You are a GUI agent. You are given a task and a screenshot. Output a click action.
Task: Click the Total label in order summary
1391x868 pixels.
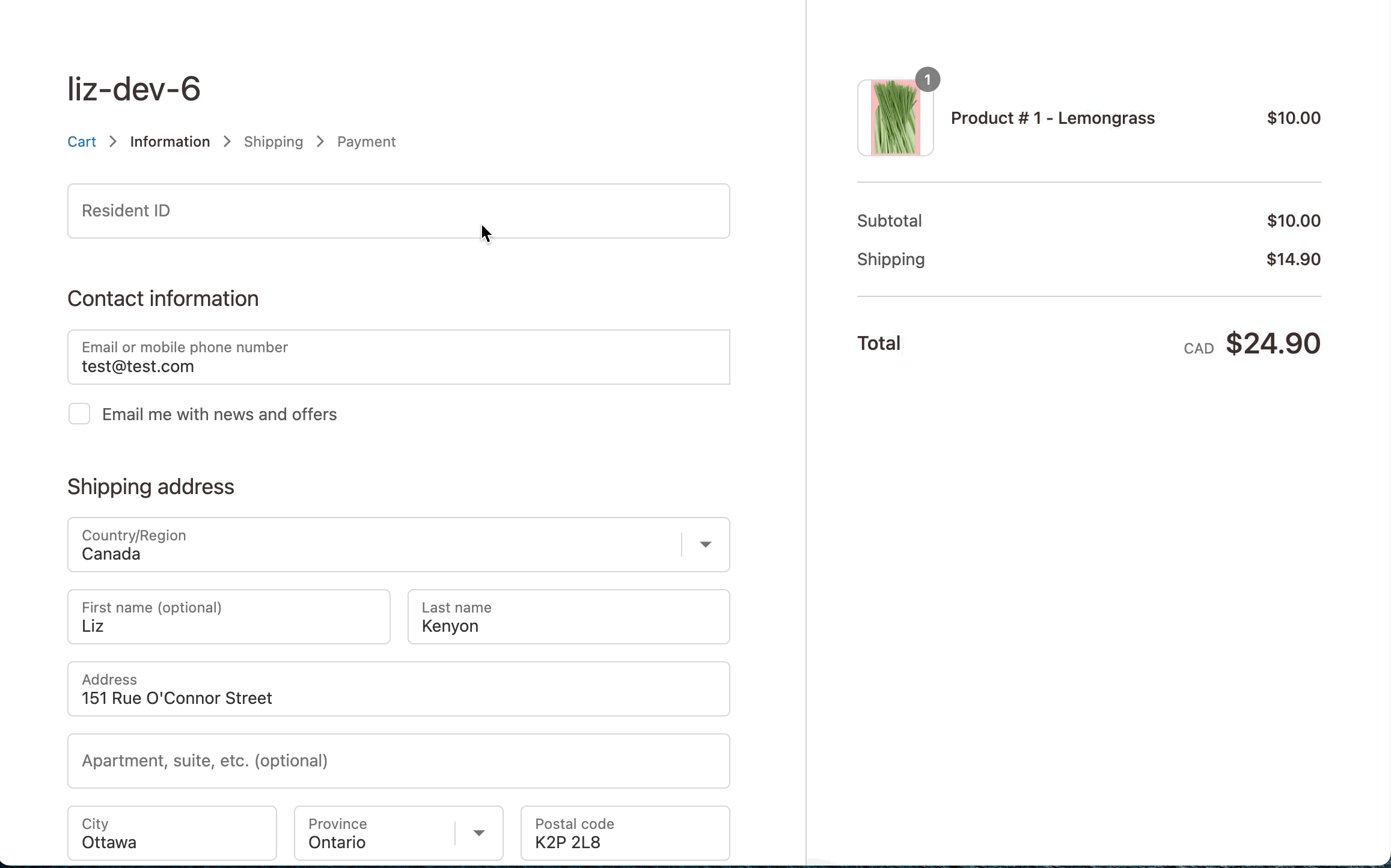tap(879, 344)
